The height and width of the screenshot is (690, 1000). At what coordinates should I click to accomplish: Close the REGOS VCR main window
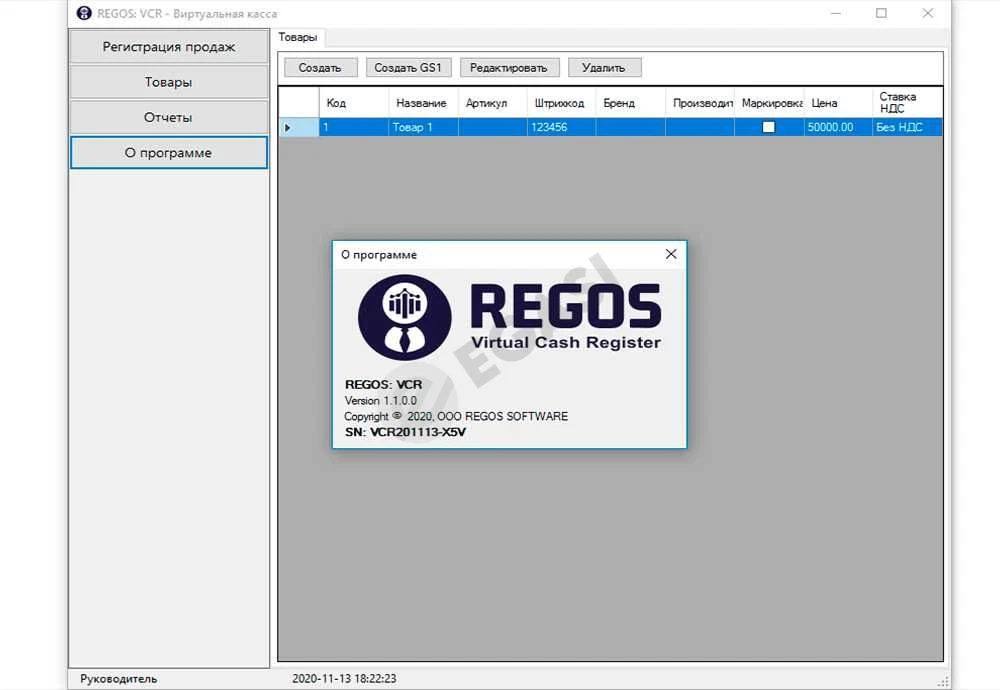tap(928, 13)
